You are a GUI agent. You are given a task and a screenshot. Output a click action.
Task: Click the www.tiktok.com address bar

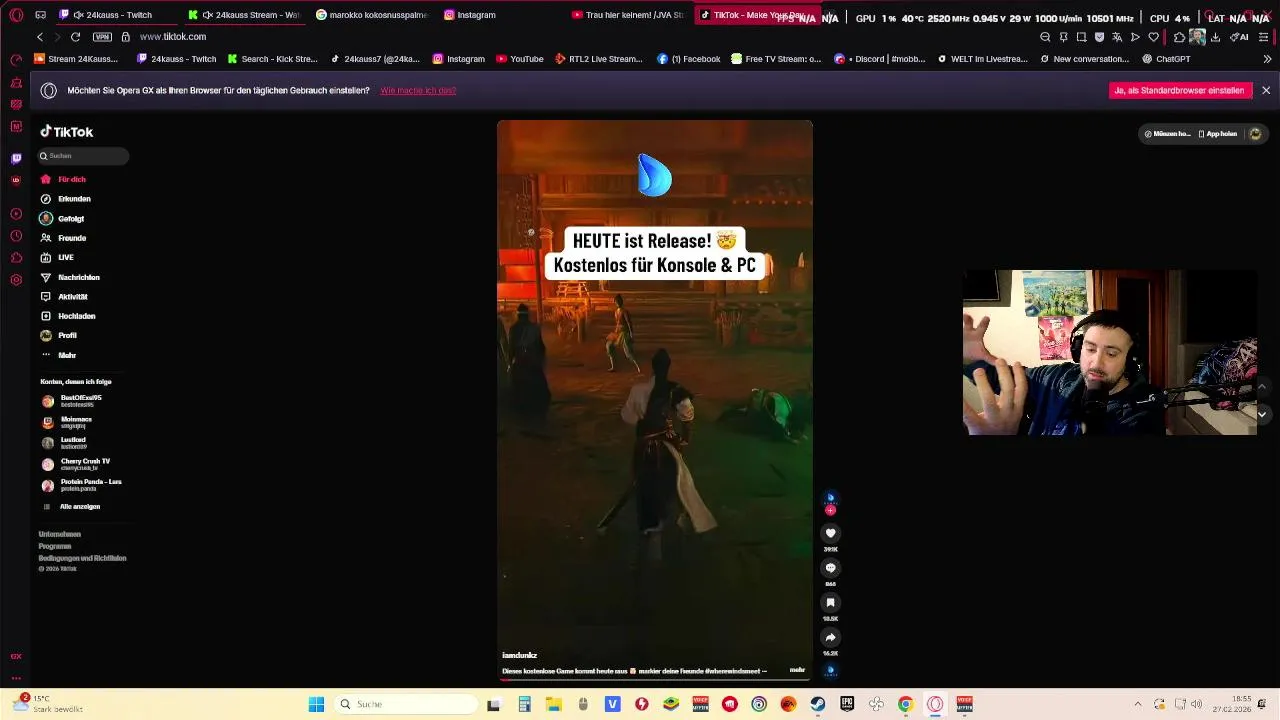tap(172, 37)
